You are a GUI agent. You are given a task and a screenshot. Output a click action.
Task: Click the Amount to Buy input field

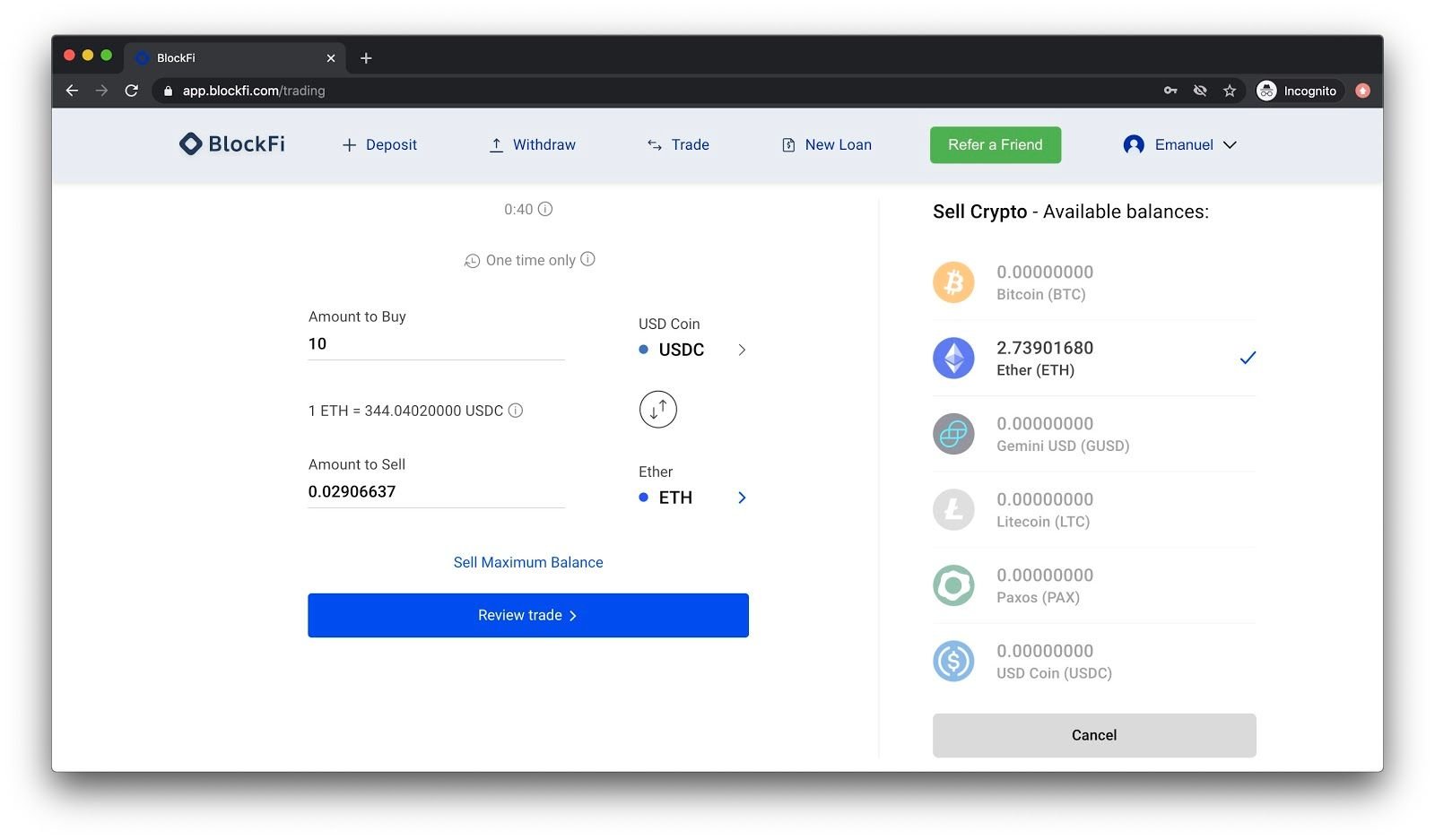pyautogui.click(x=436, y=344)
